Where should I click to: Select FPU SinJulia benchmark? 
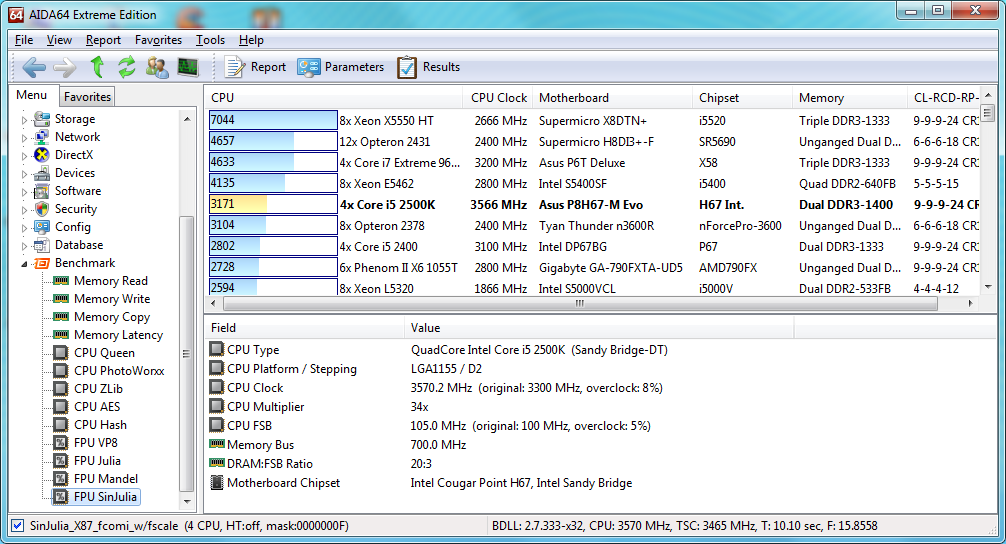[x=105, y=497]
